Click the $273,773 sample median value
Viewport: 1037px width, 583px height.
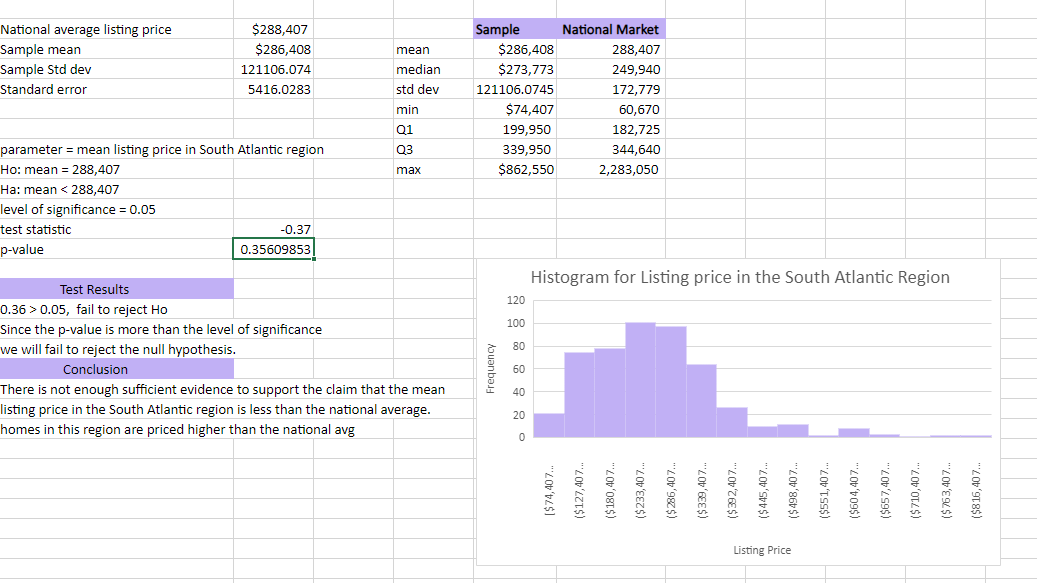[515, 69]
